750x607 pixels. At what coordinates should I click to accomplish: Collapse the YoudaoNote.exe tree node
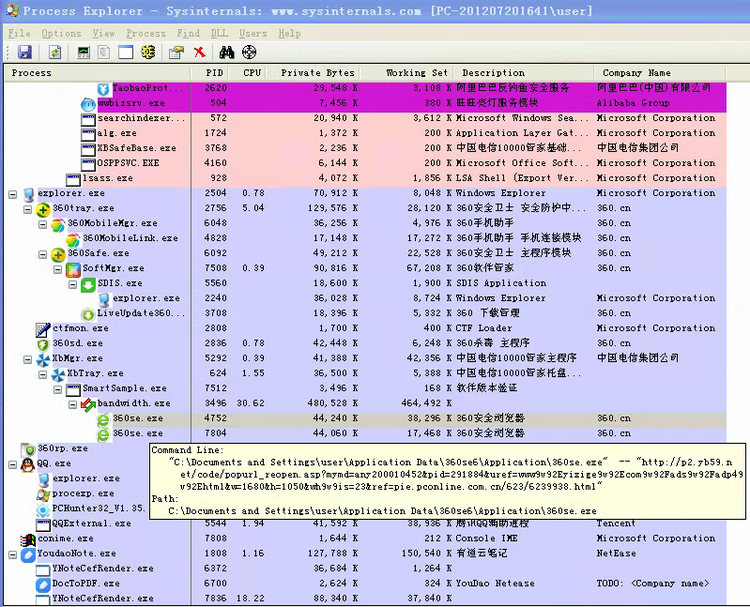pyautogui.click(x=13, y=555)
